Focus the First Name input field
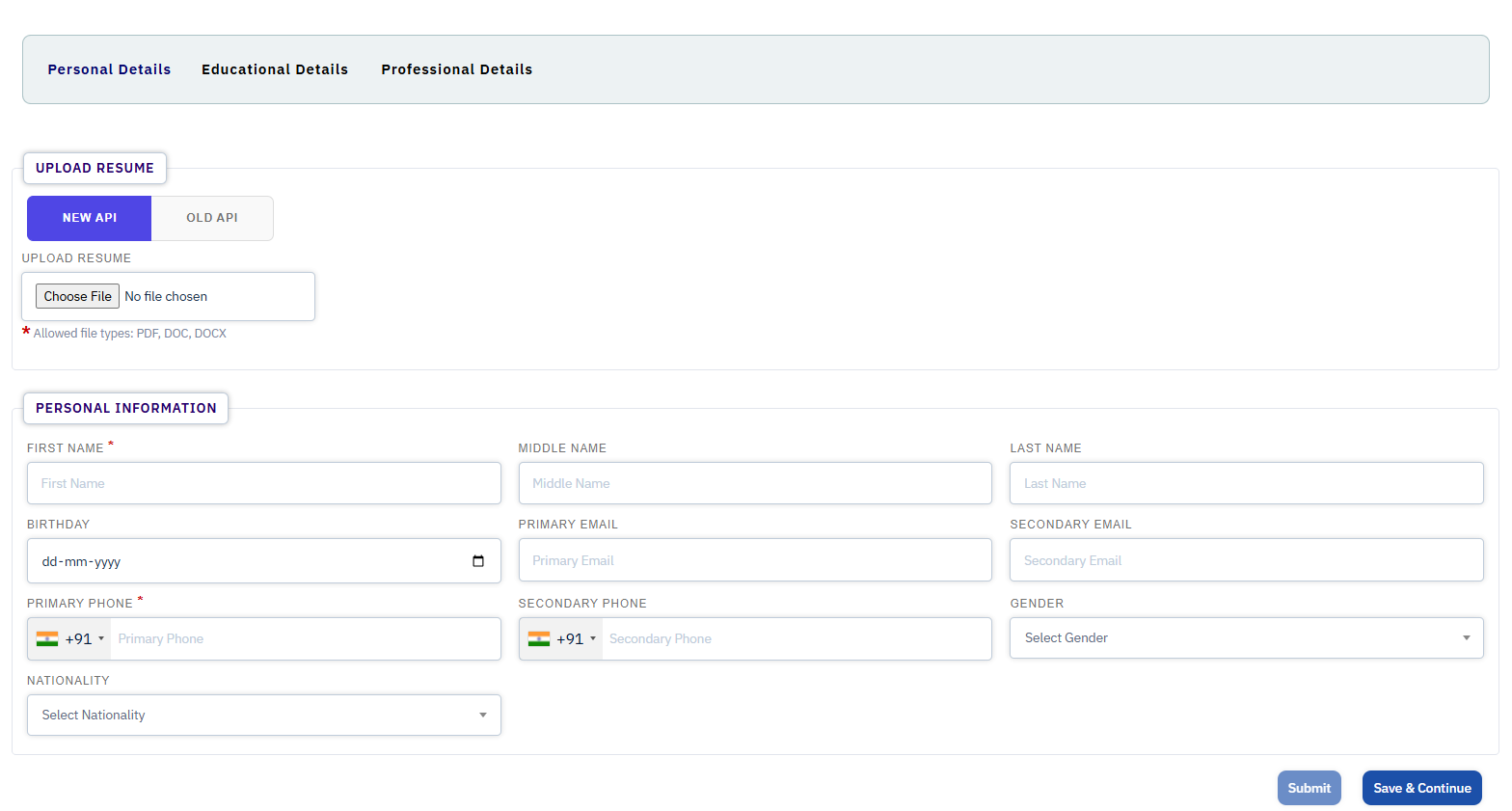Image resolution: width=1512 pixels, height=811 pixels. click(x=264, y=483)
